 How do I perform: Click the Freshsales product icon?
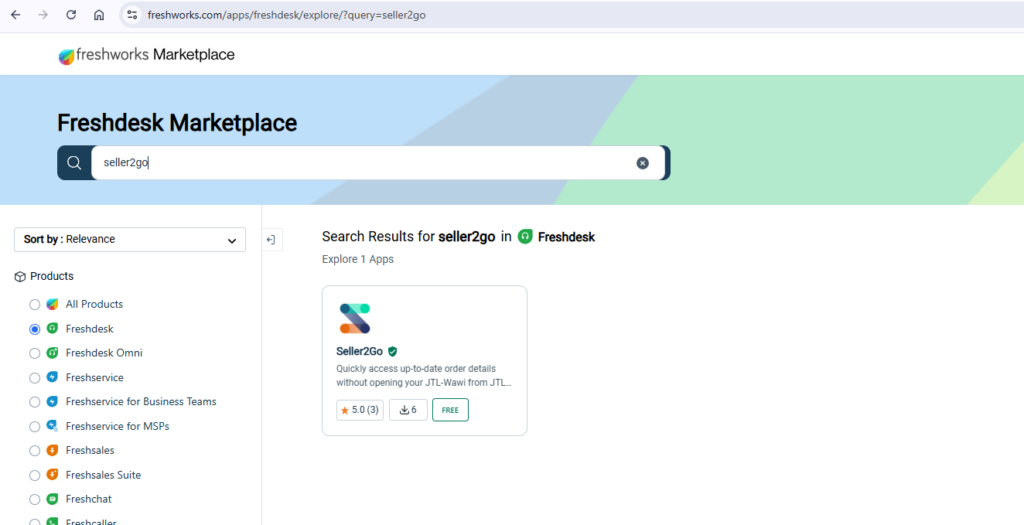52,451
